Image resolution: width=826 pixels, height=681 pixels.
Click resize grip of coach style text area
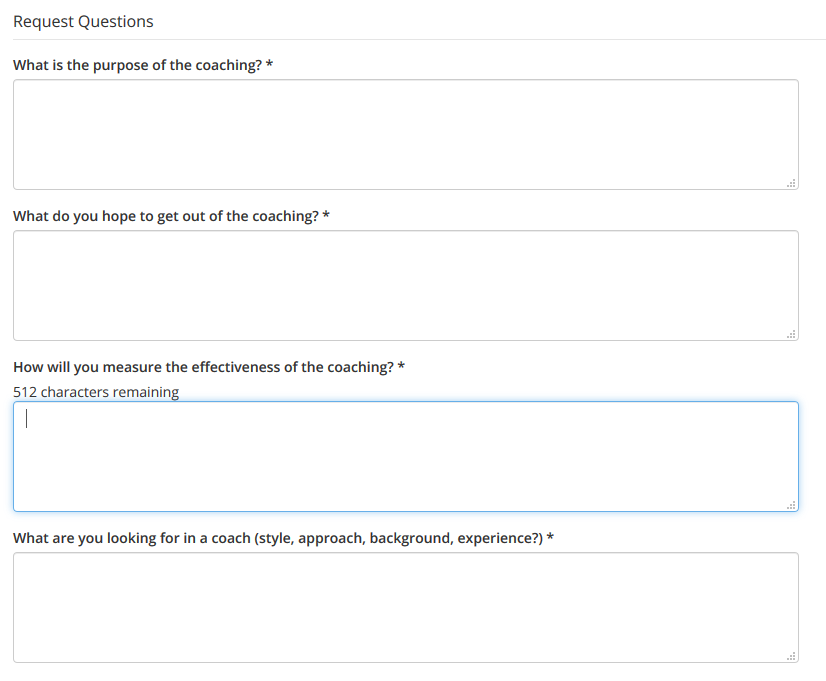coord(791,656)
